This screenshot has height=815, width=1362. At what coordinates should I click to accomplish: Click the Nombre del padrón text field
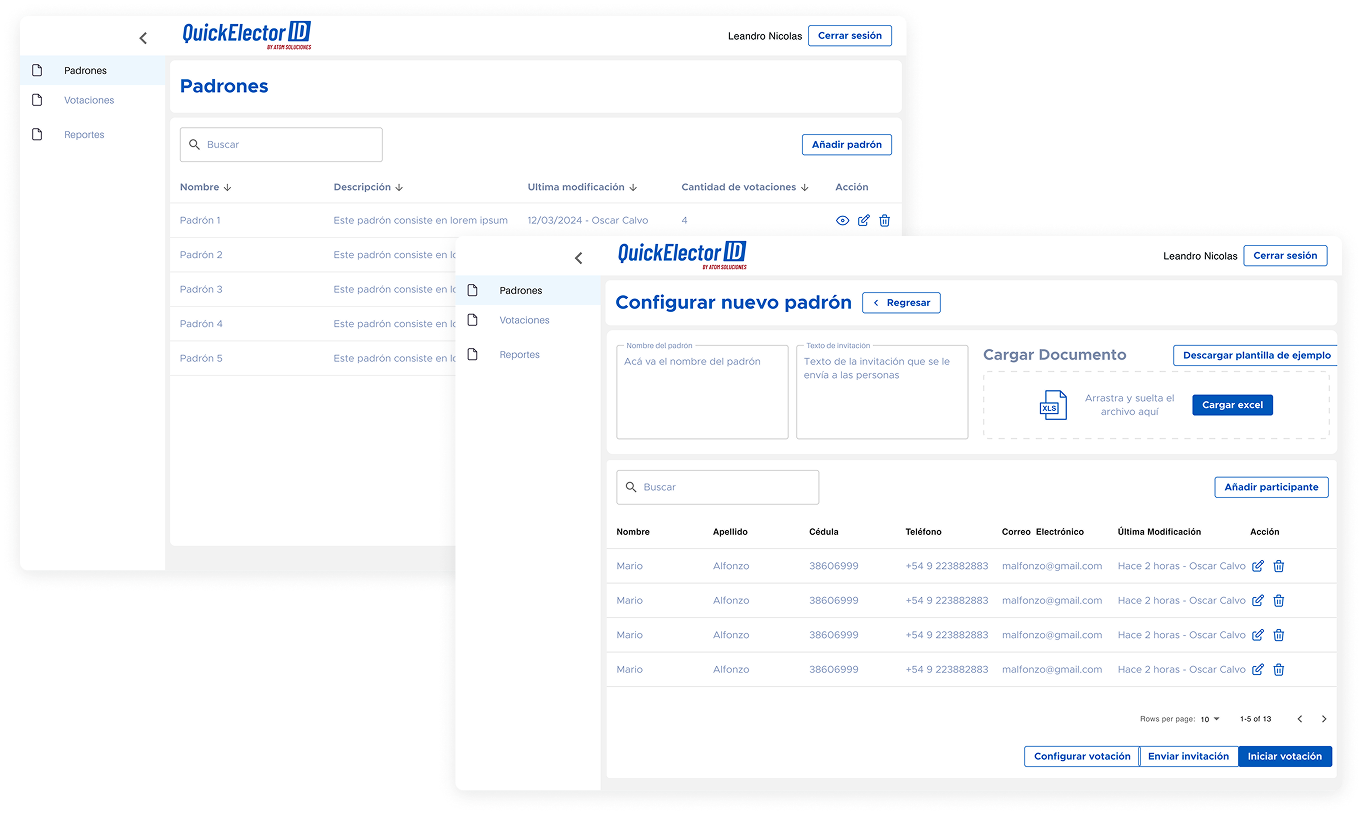point(688,392)
